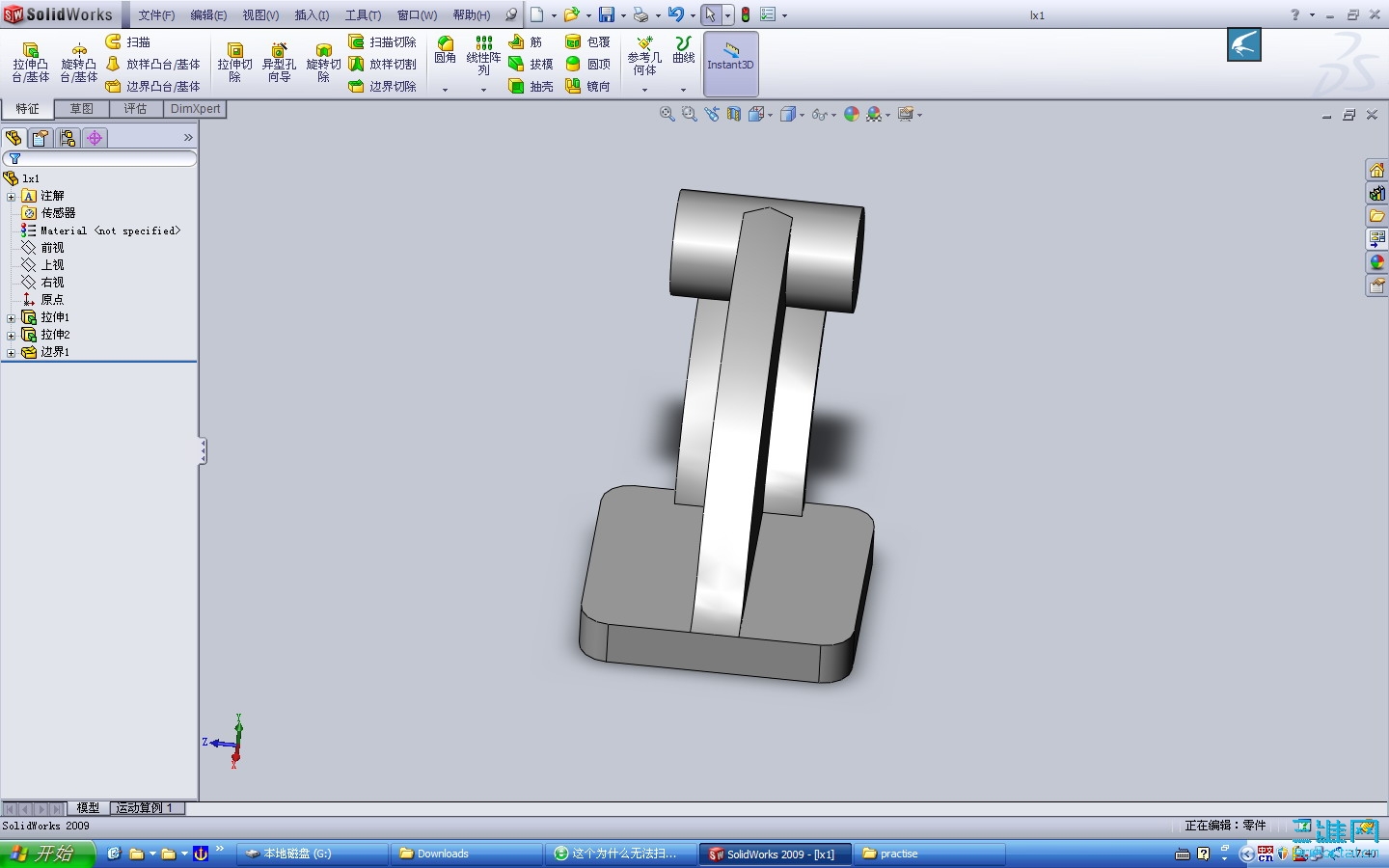Expand the 注解 annotations node
The width and height of the screenshot is (1389, 868).
click(x=11, y=196)
